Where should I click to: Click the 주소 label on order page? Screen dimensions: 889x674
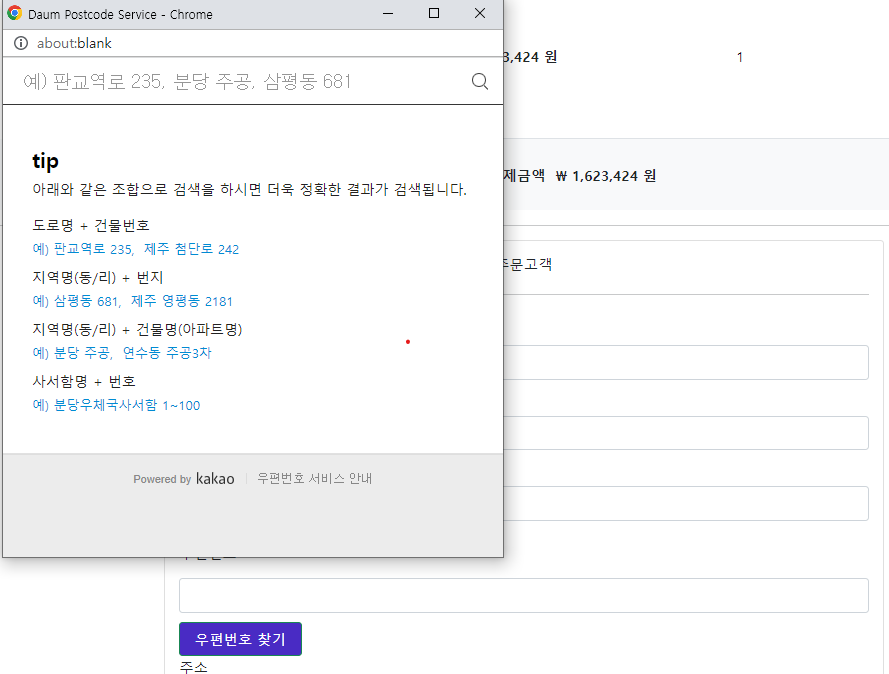click(x=193, y=667)
